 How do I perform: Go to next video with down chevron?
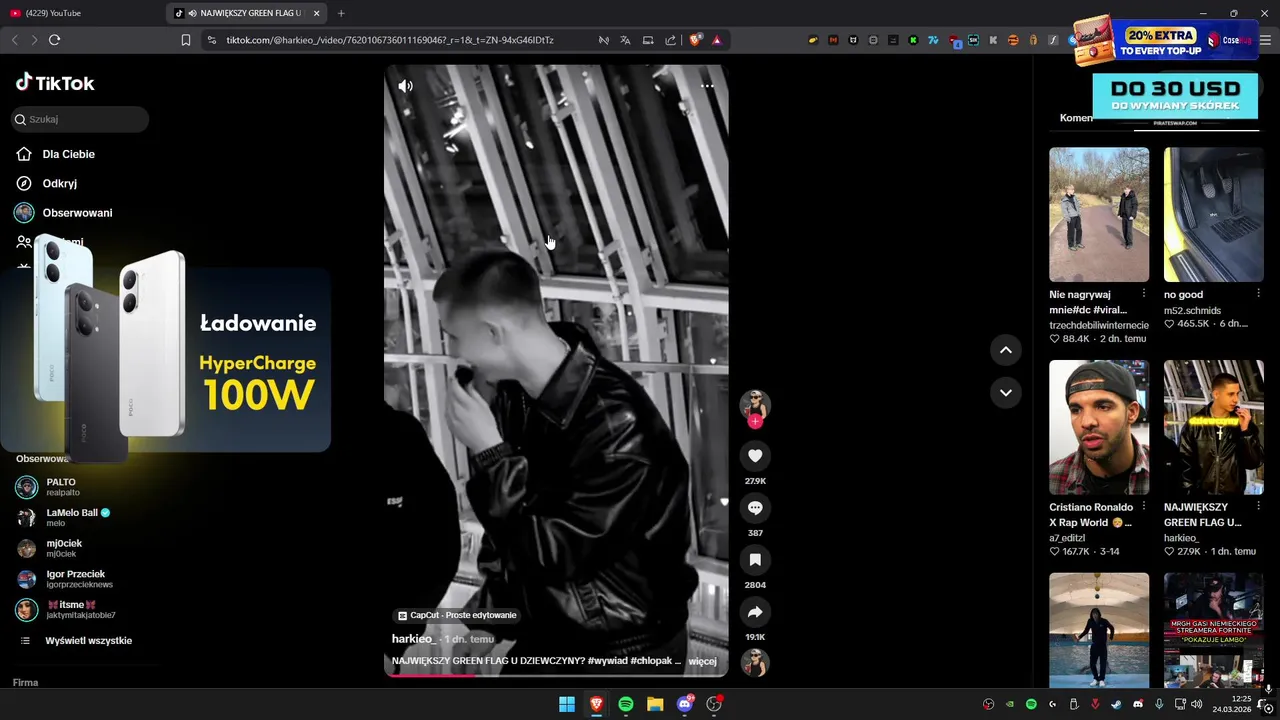click(1005, 392)
